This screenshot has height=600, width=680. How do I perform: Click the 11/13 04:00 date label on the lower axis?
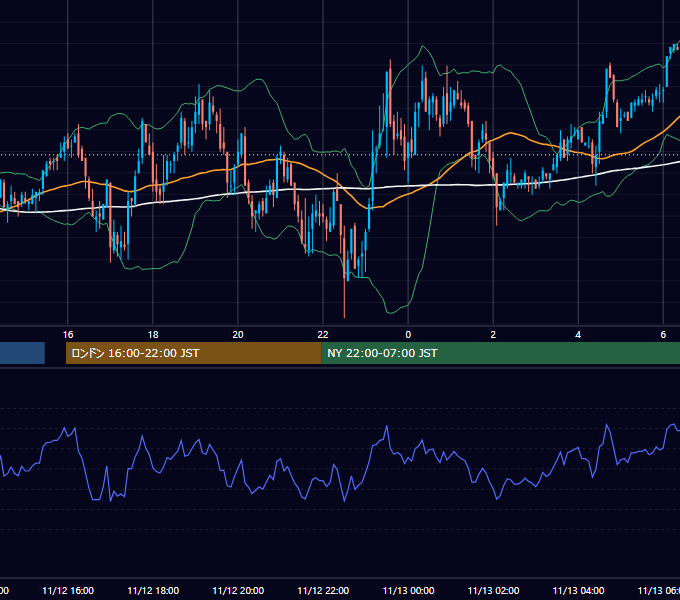coord(578,591)
